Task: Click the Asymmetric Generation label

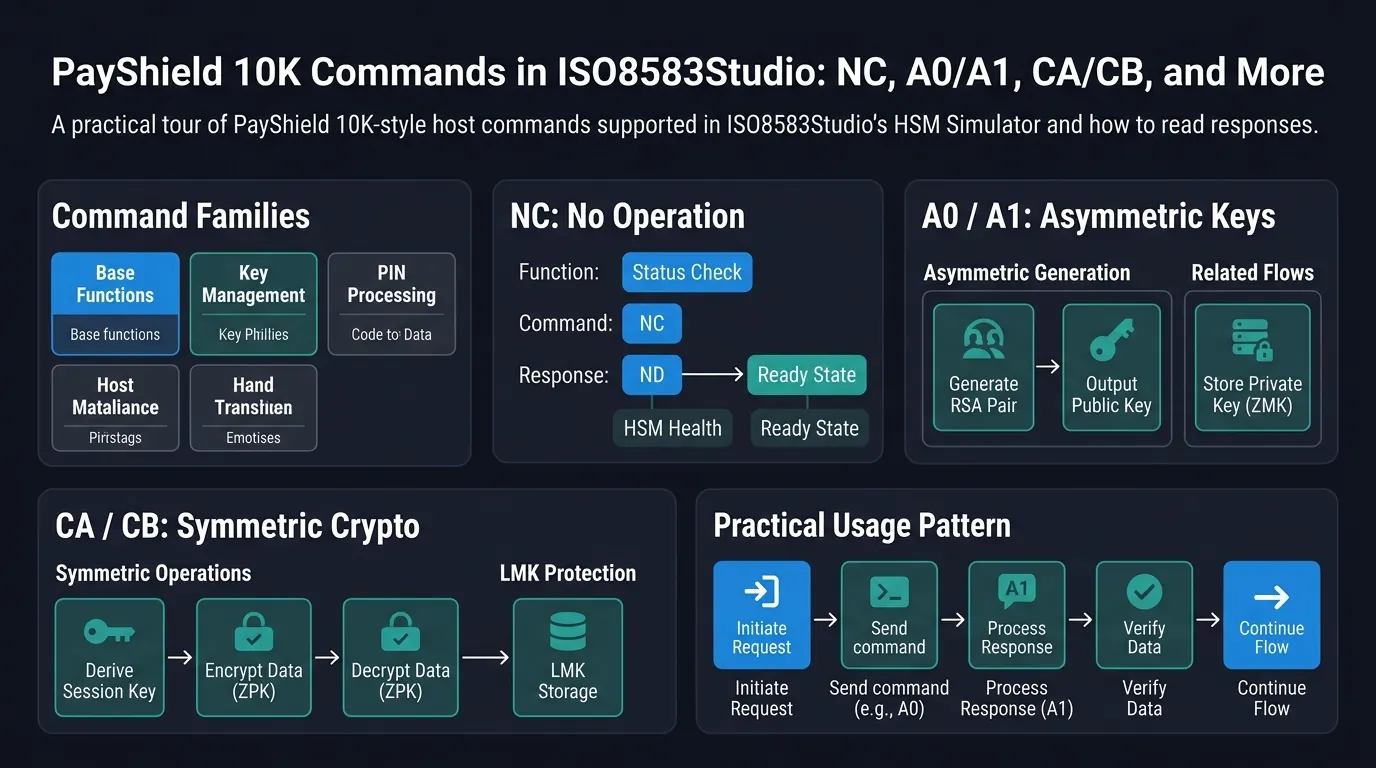Action: [x=1027, y=273]
